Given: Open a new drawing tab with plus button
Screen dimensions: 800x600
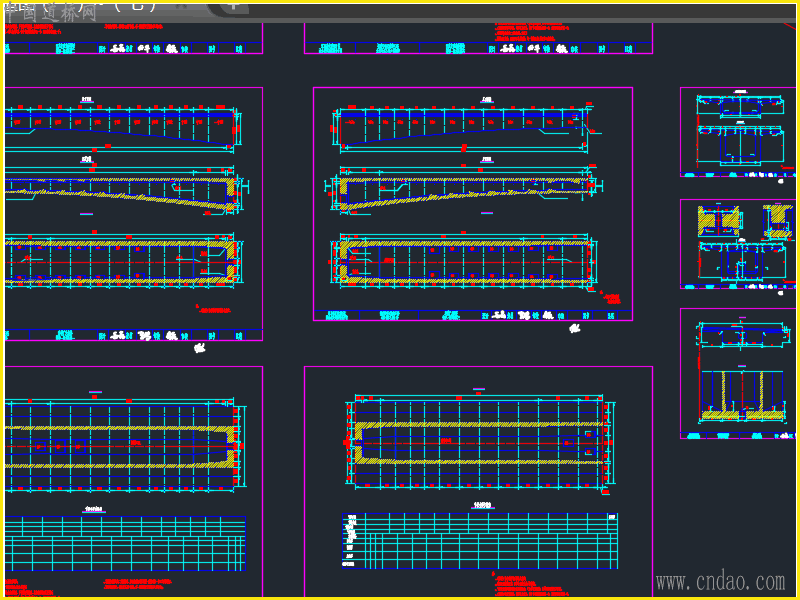Looking at the screenshot, I should pyautogui.click(x=233, y=7).
